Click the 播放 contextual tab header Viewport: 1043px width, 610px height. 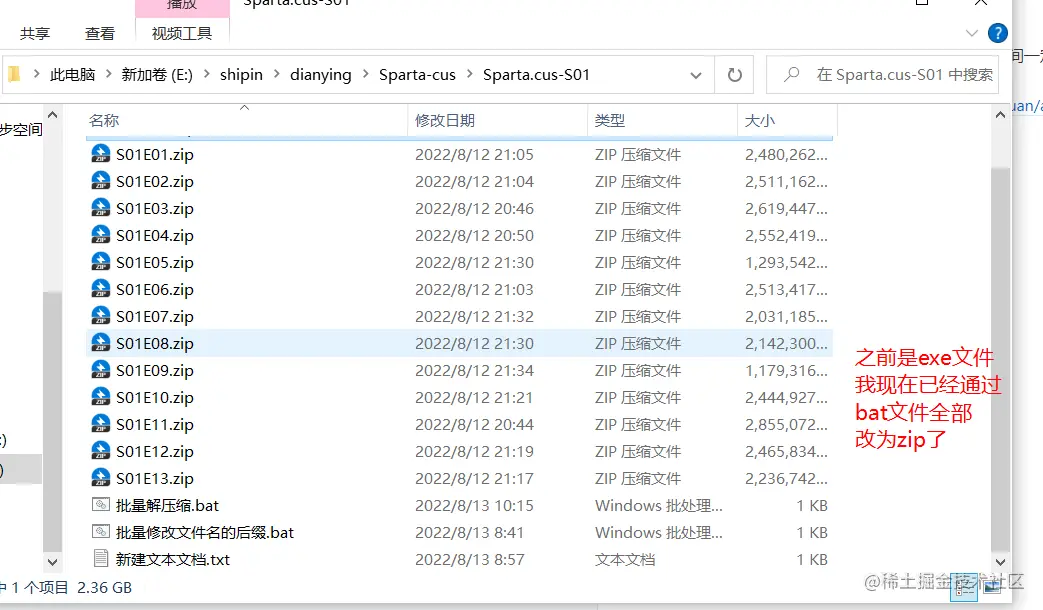click(182, 5)
